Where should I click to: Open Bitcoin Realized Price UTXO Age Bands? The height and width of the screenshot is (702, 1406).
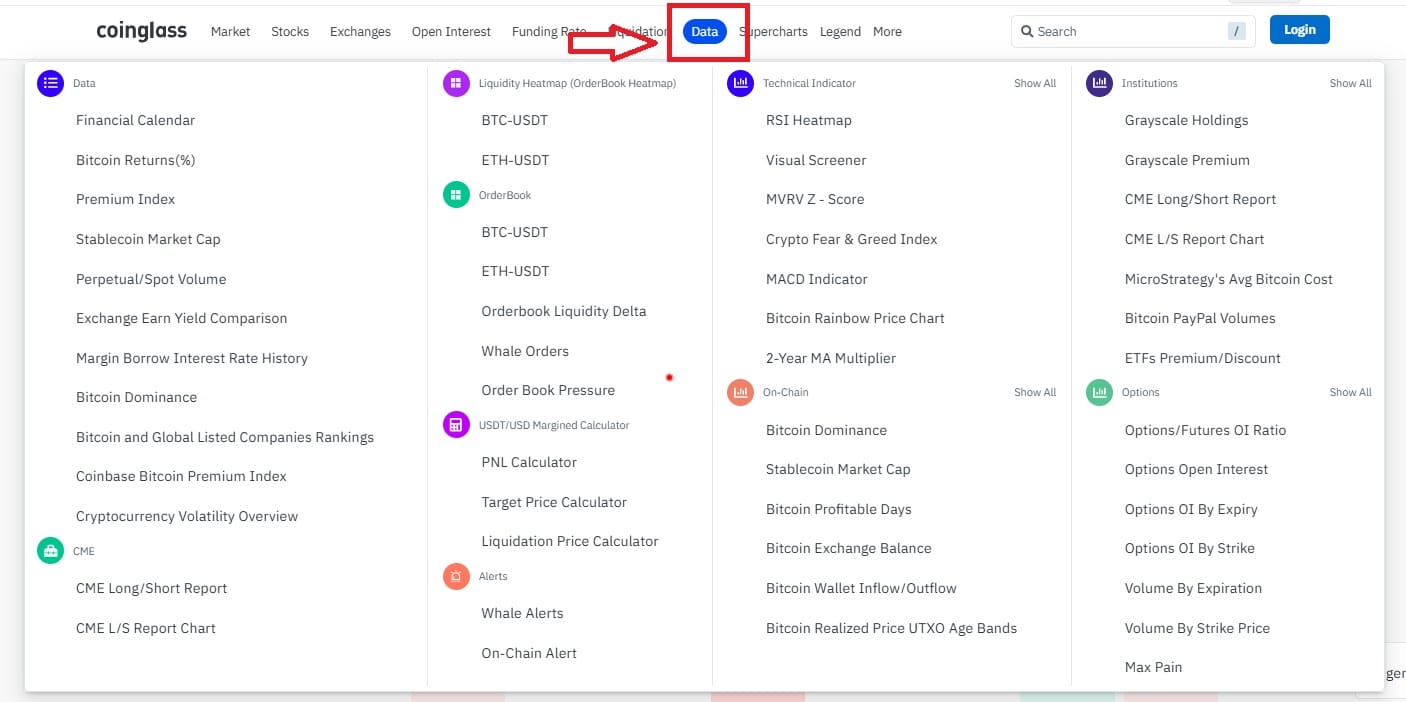pos(891,628)
